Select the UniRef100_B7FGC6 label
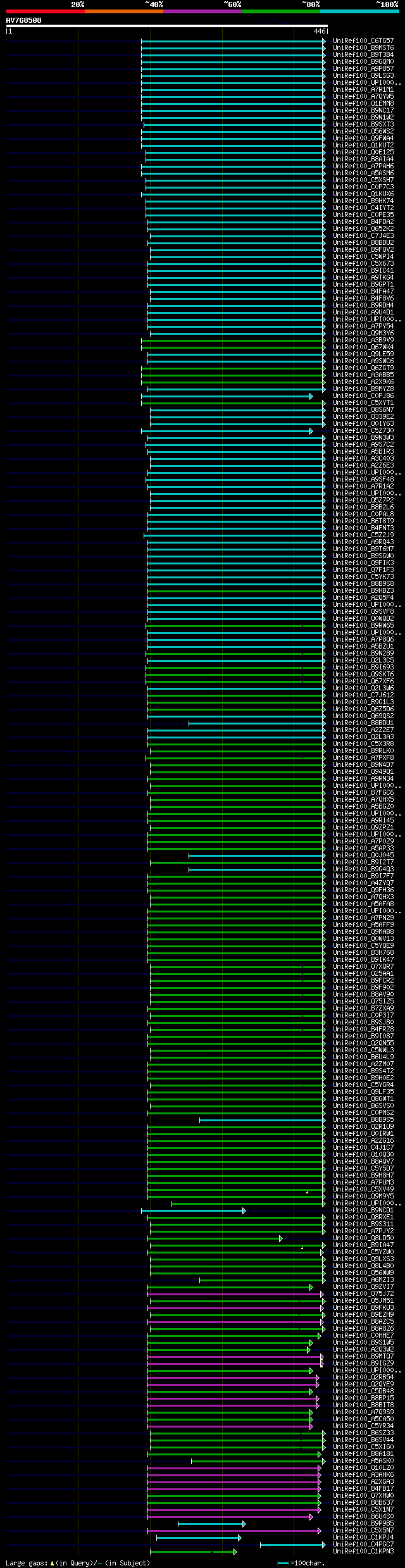 pyautogui.click(x=363, y=792)
